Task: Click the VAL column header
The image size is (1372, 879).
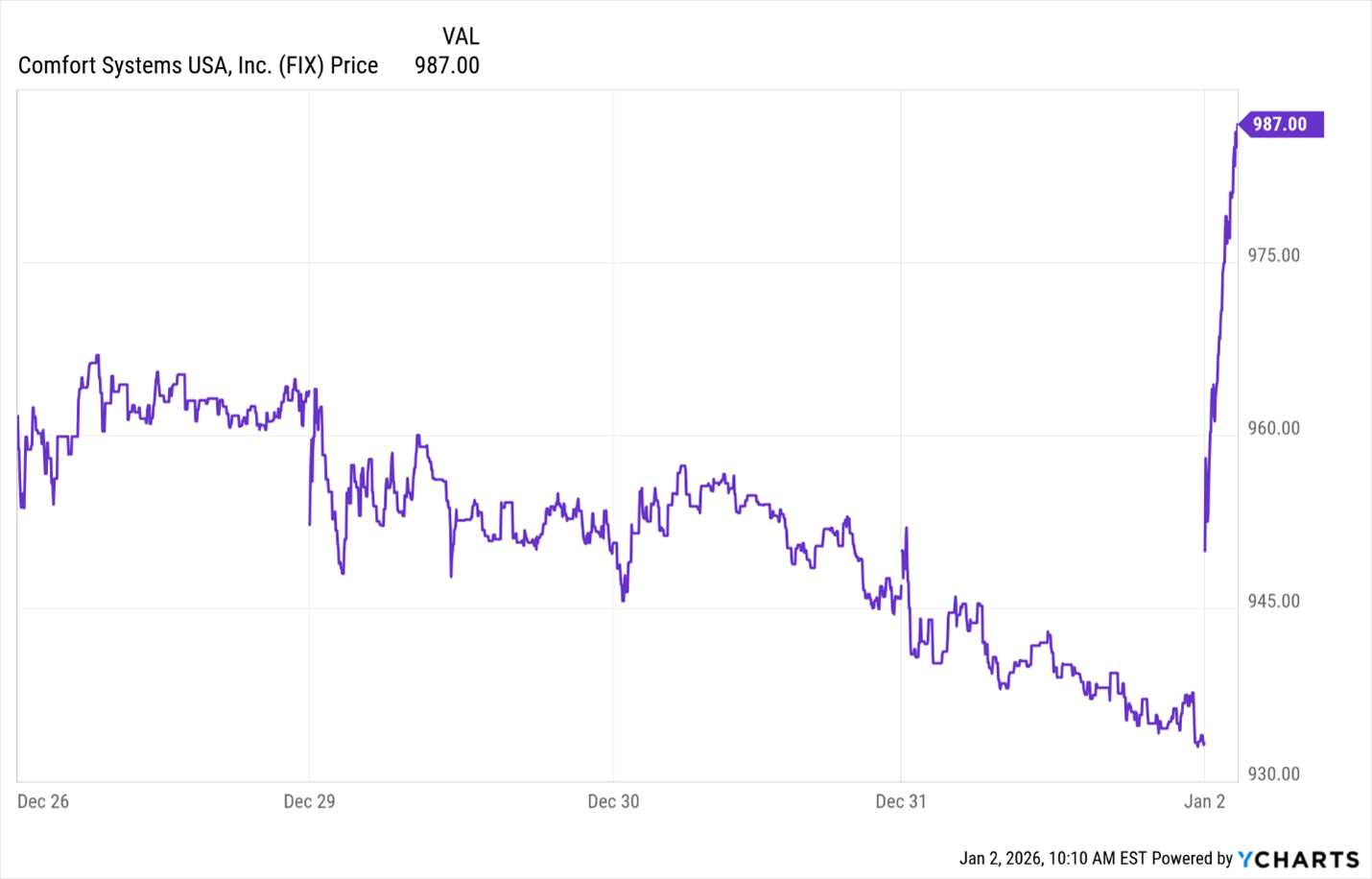Action: [461, 36]
